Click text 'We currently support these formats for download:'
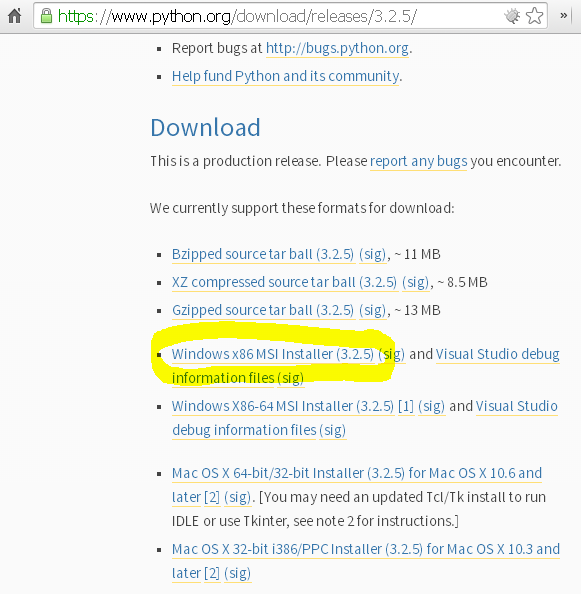The height and width of the screenshot is (594, 581). 302,208
